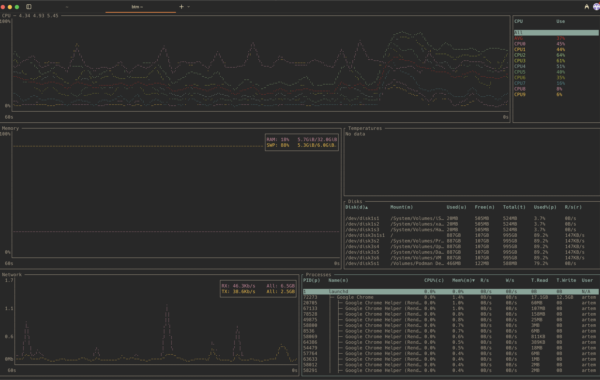
Task: Select the /dev/disk3s1s1 root disk row
Action: [x=471, y=235]
